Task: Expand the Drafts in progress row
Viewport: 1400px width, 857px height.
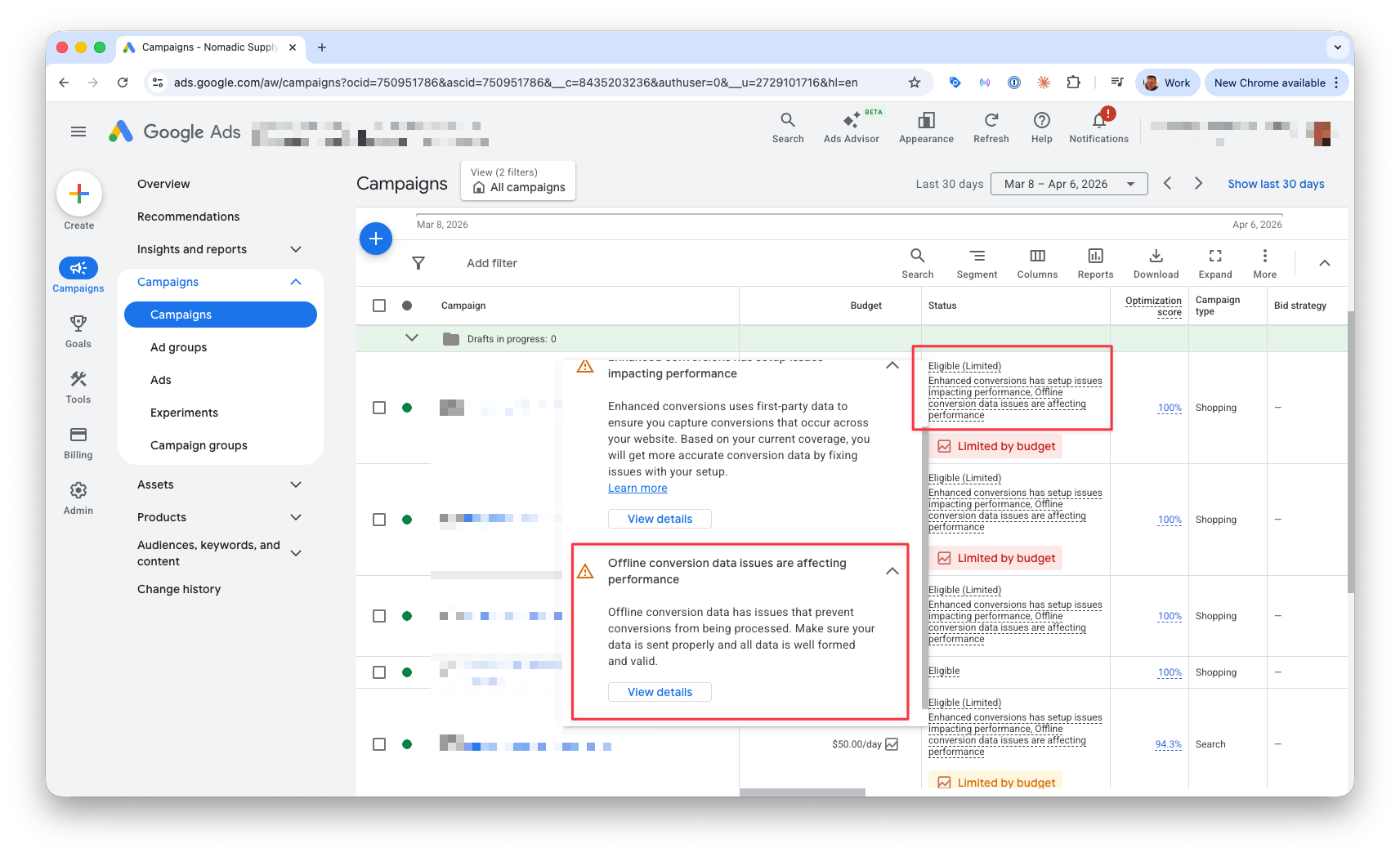Action: click(413, 337)
